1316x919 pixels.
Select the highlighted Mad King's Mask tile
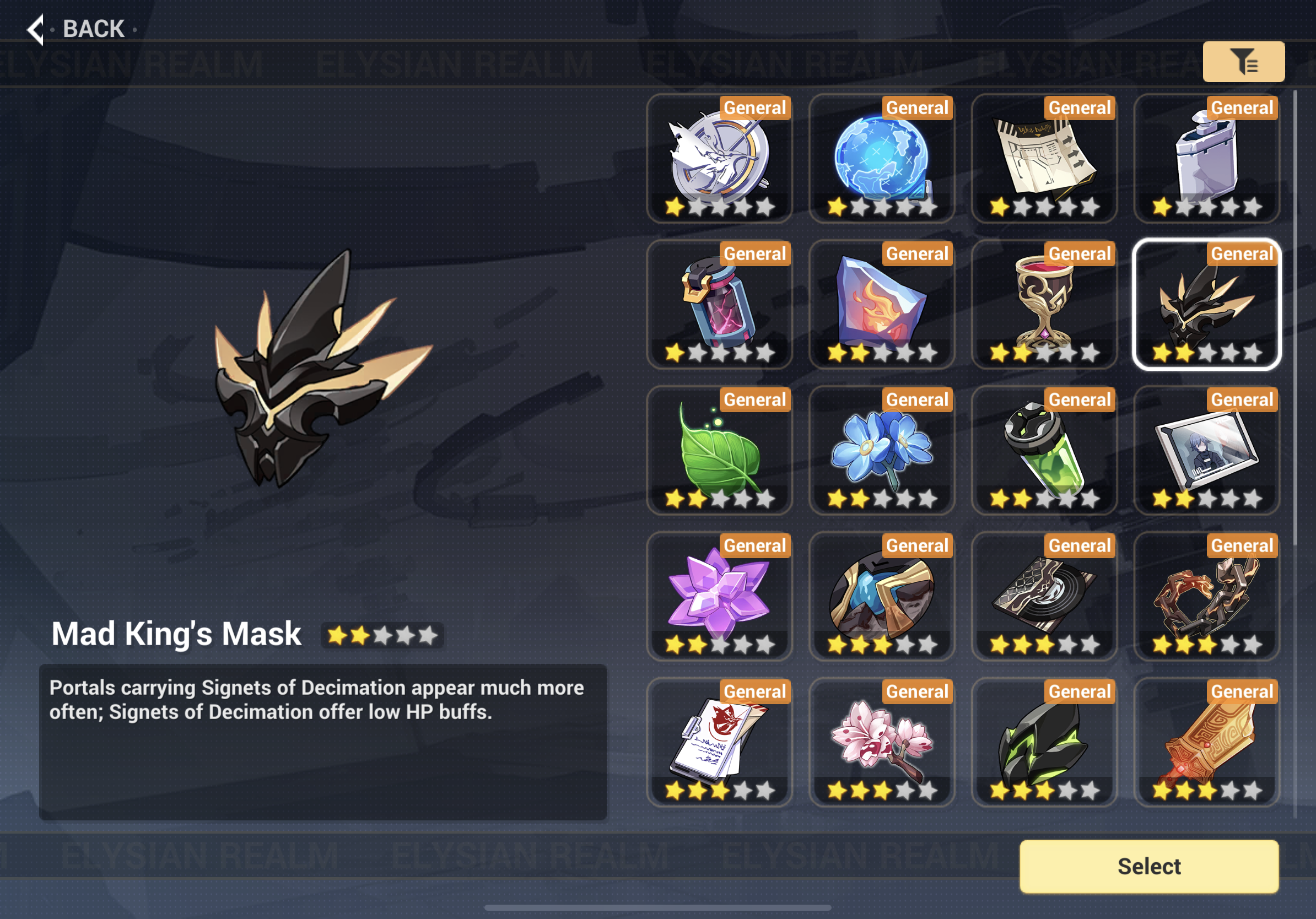point(1206,304)
